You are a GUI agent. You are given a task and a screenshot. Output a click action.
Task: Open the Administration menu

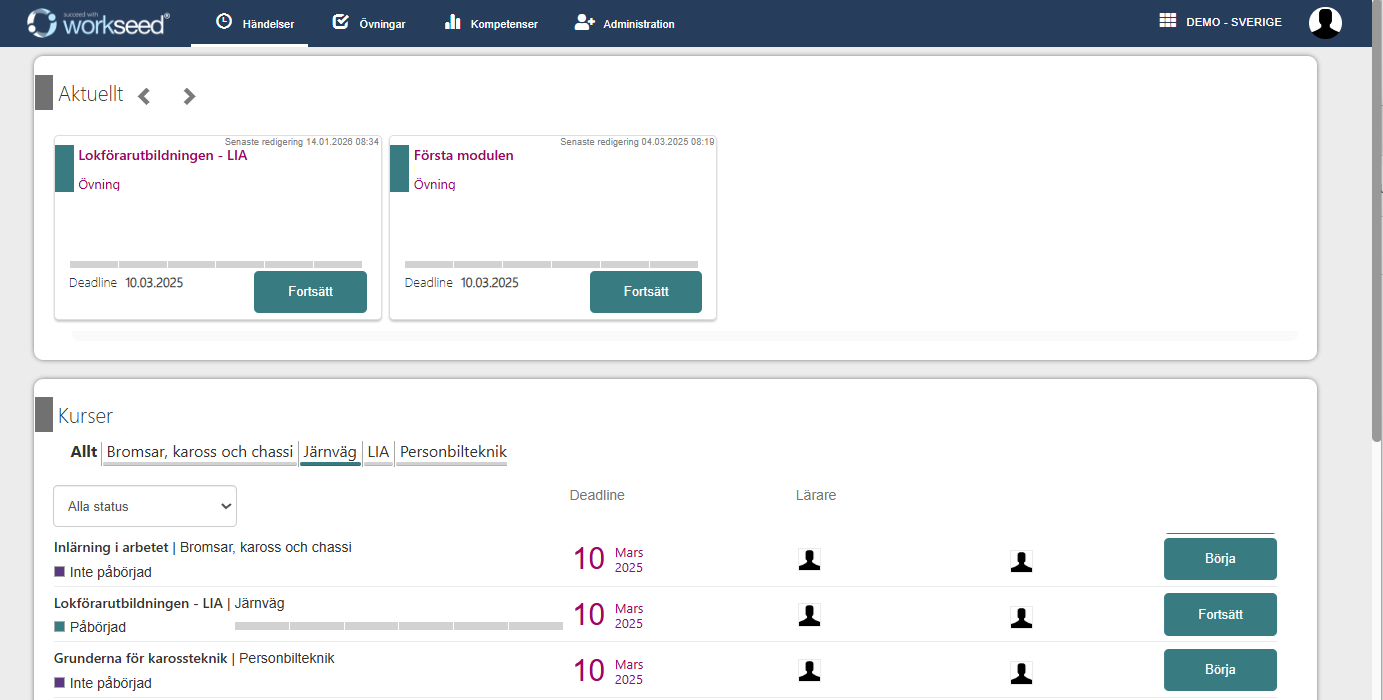pyautogui.click(x=625, y=23)
